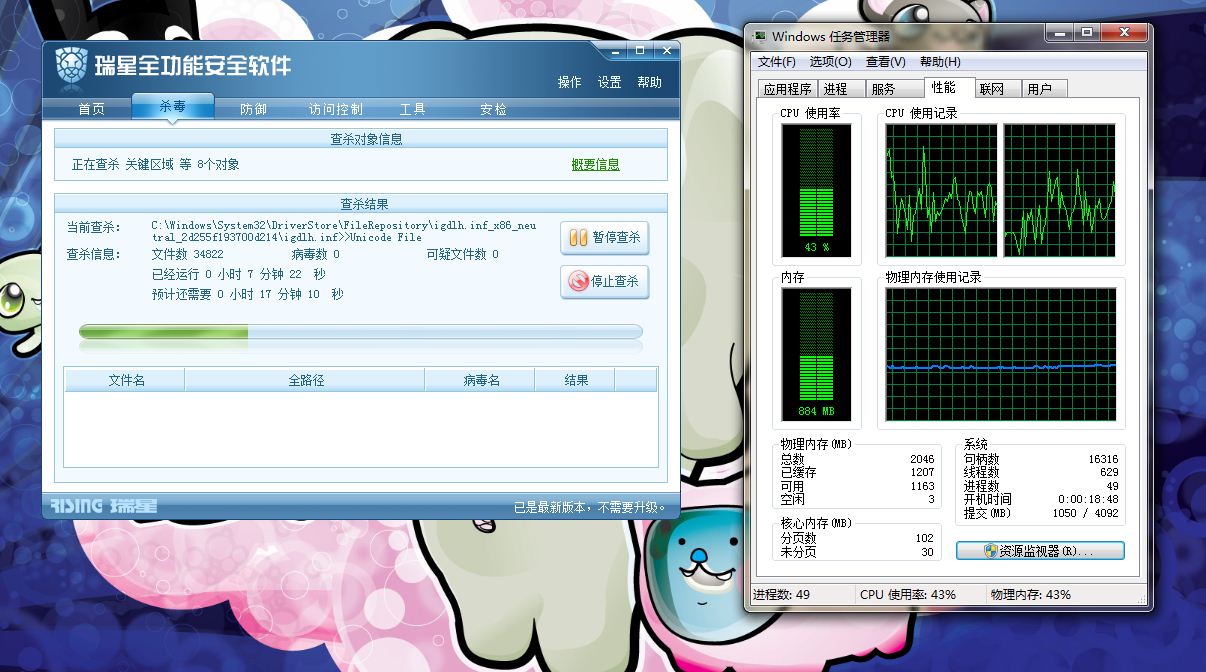Click the 预计还需要 remaining time text

point(247,294)
